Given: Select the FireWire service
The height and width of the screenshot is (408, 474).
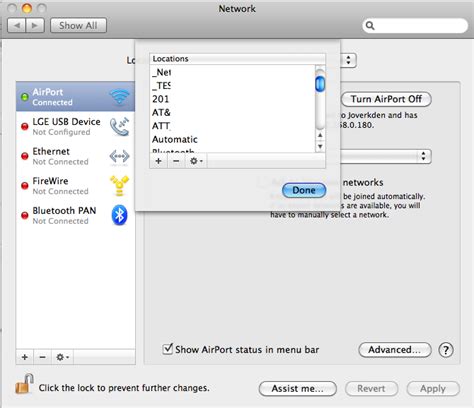Looking at the screenshot, I should [75, 186].
